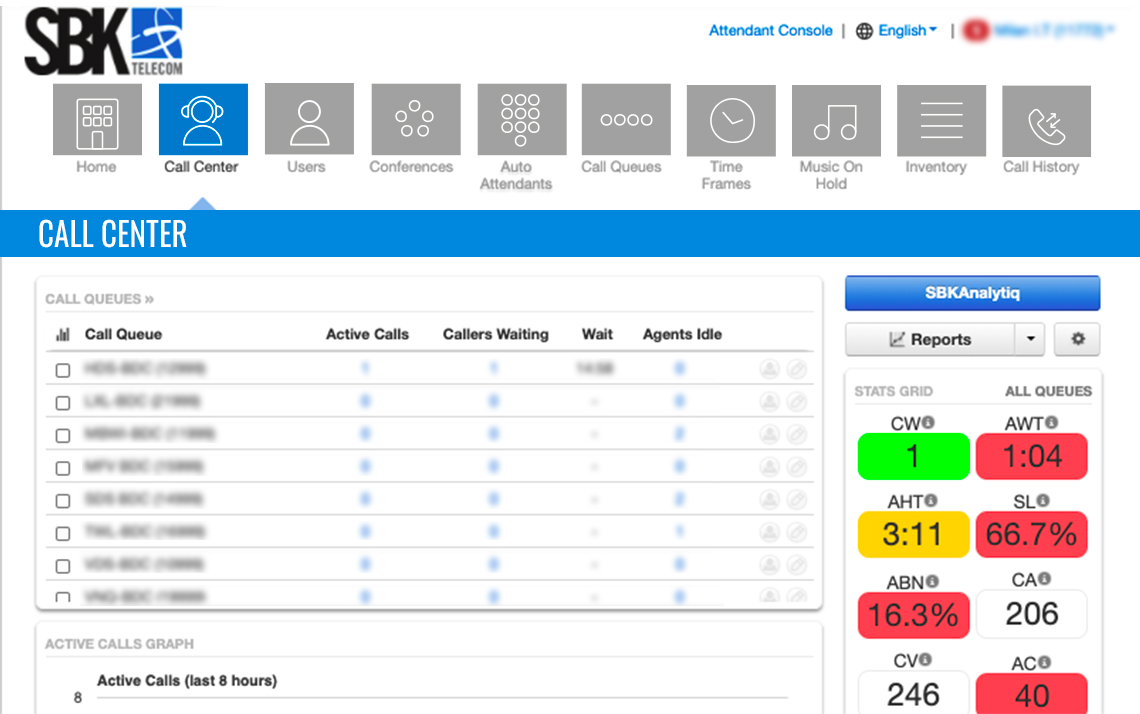The image size is (1140, 714).
Task: Open Time Frames clock icon
Action: pos(731,120)
